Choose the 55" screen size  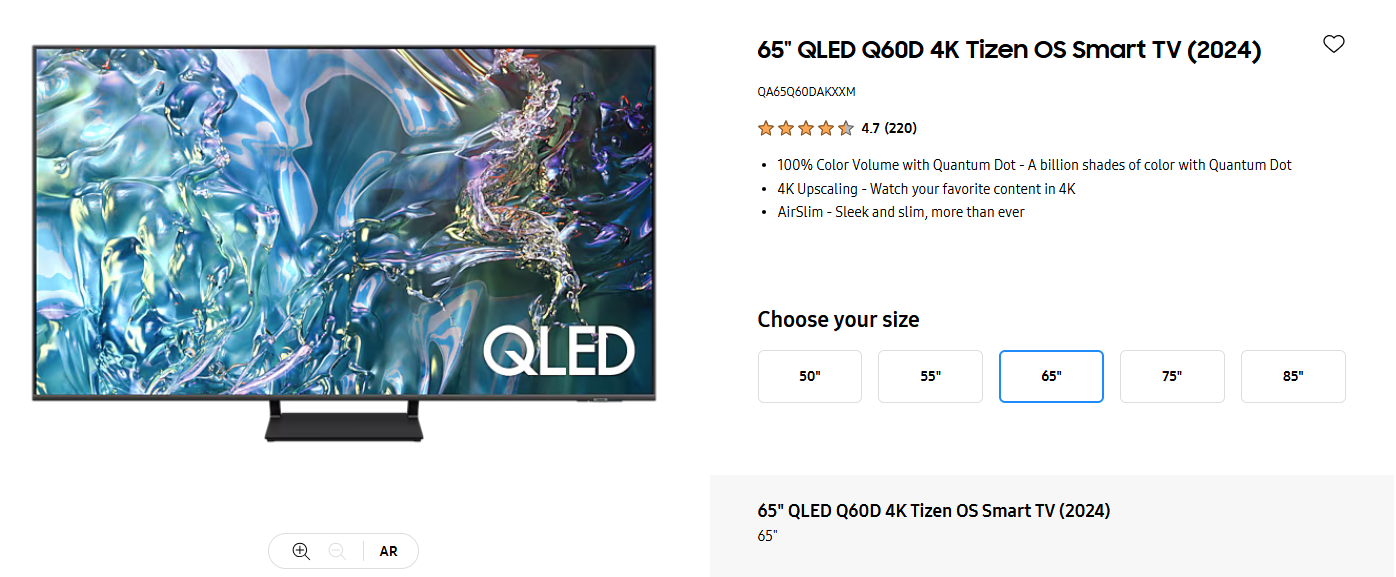[x=930, y=377]
